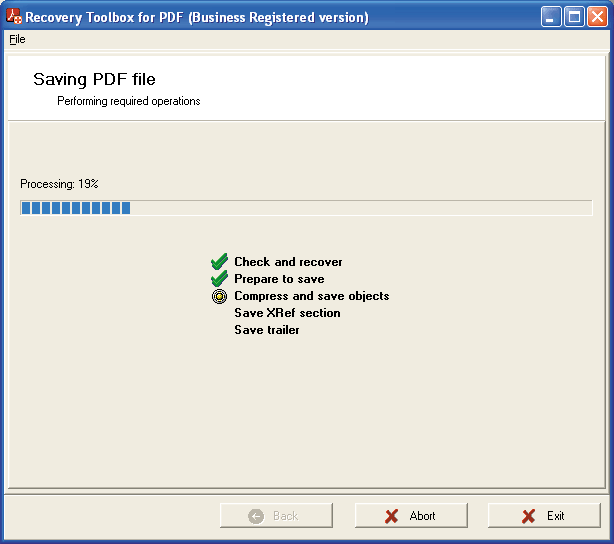Click the 'Prepare to save' step text
The width and height of the screenshot is (614, 544).
coord(279,279)
